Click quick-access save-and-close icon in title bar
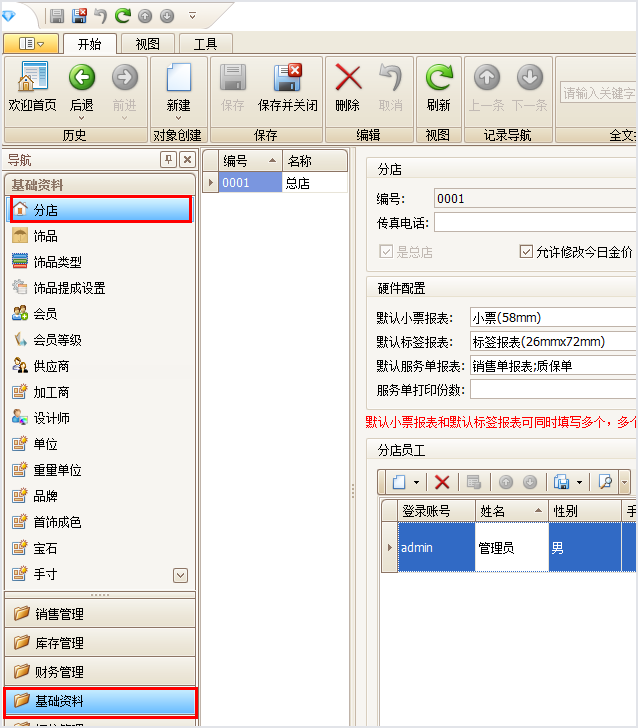Viewport: 638px width, 728px height. coord(79,16)
